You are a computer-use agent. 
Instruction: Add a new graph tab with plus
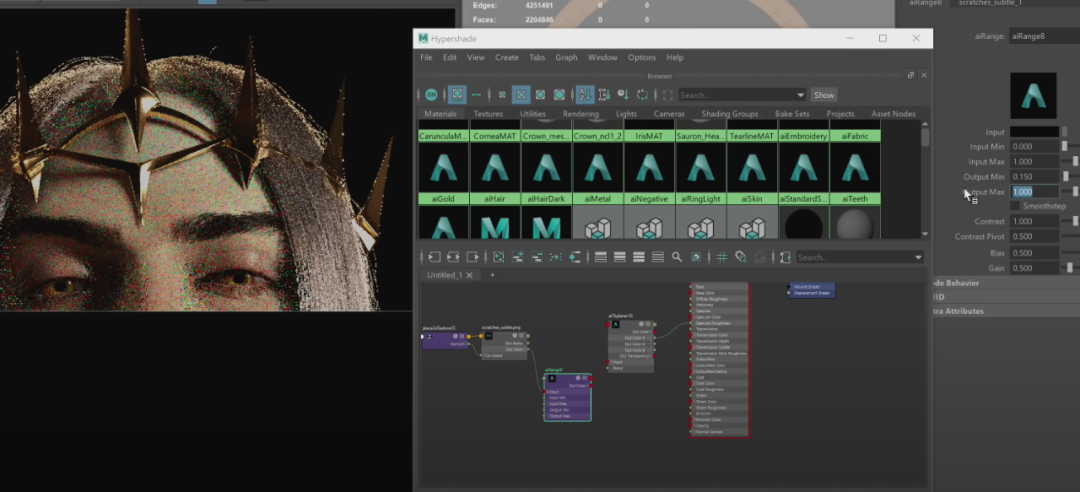point(492,275)
